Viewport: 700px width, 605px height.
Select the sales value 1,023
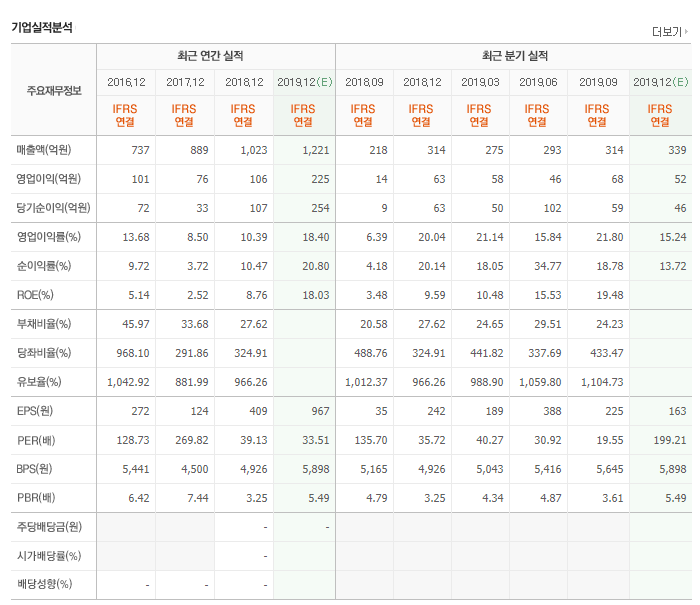click(254, 150)
